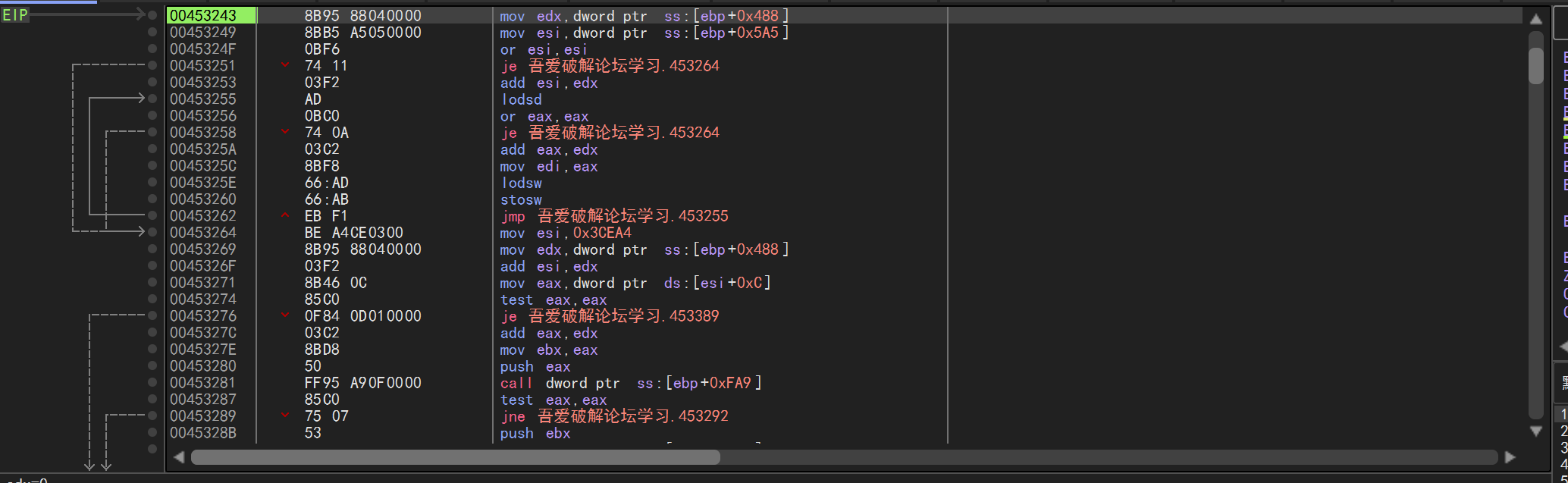Click the horizontal scrollbar thumb
The height and width of the screenshot is (483, 1568).
click(x=455, y=457)
